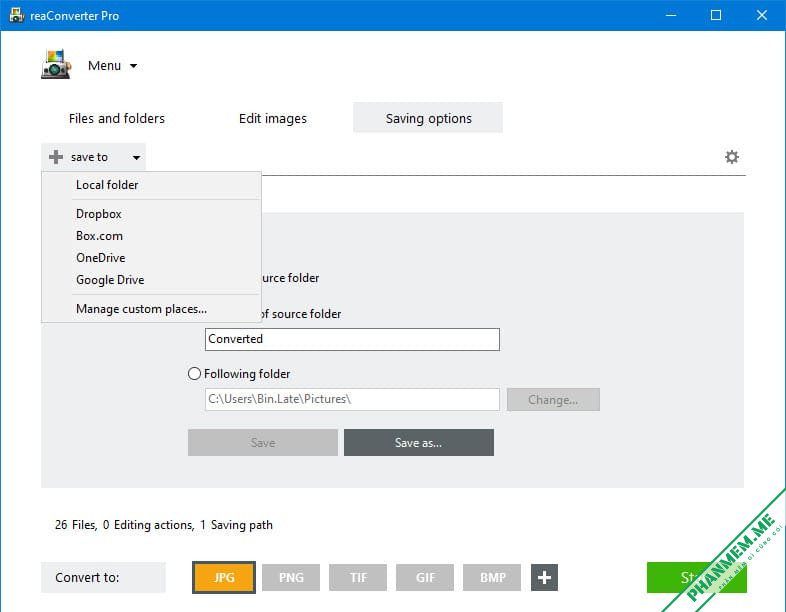Open the settings gear icon
This screenshot has height=612, width=786.
pos(731,157)
